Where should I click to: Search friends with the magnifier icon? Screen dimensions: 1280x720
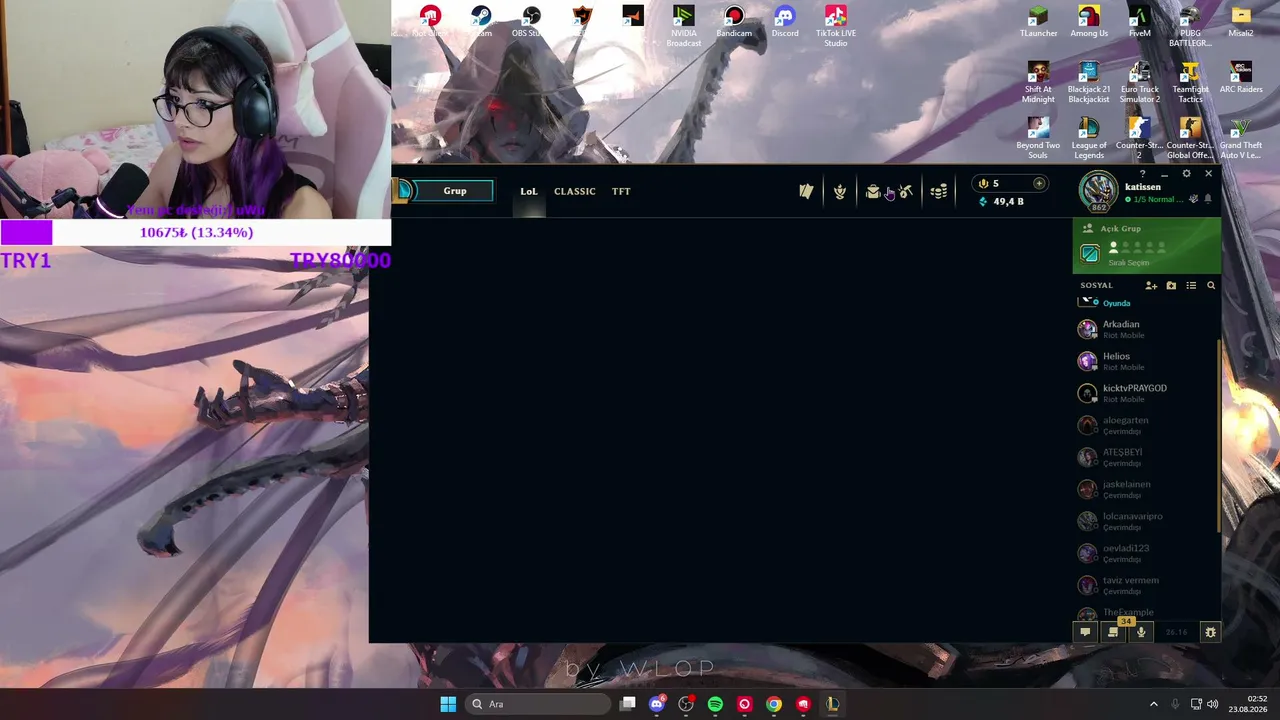click(1211, 286)
